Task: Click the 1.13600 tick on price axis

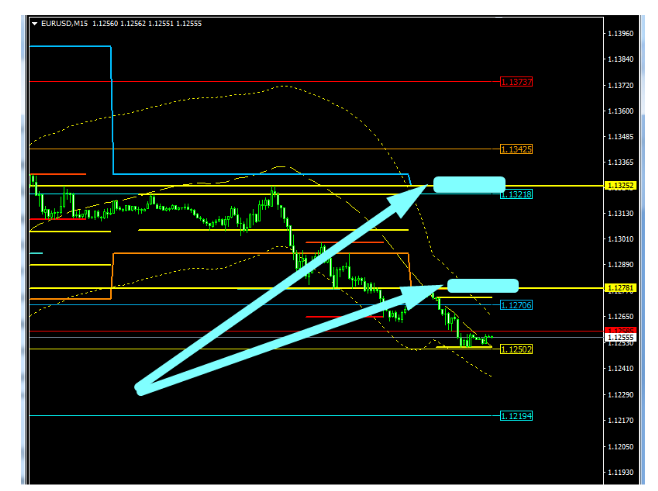Action: tap(620, 111)
